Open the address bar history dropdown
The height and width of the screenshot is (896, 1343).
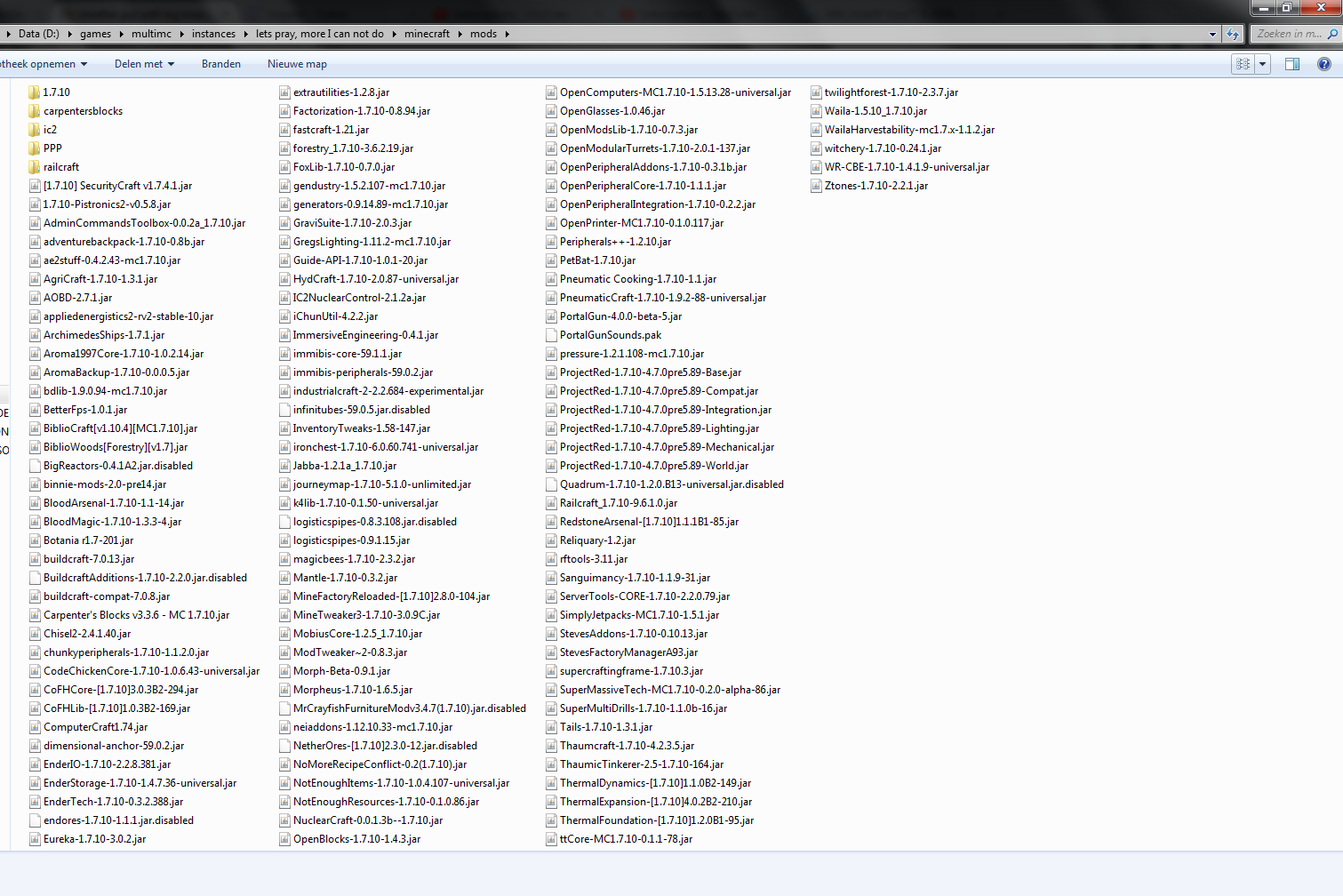(x=1212, y=34)
